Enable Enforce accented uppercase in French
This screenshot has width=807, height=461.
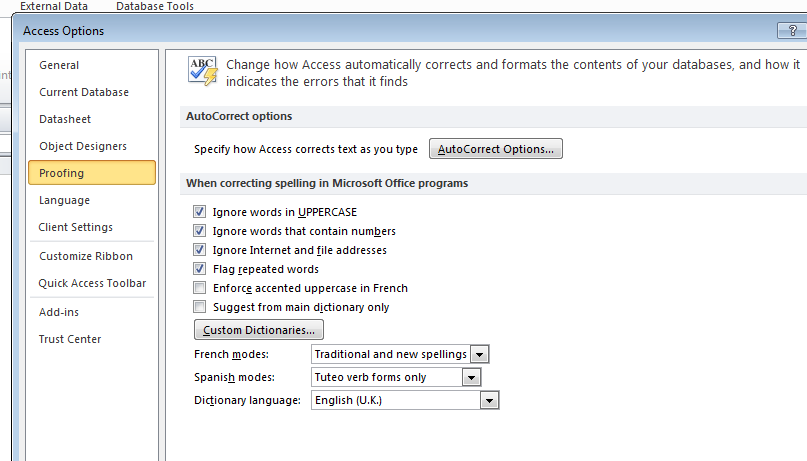(199, 288)
